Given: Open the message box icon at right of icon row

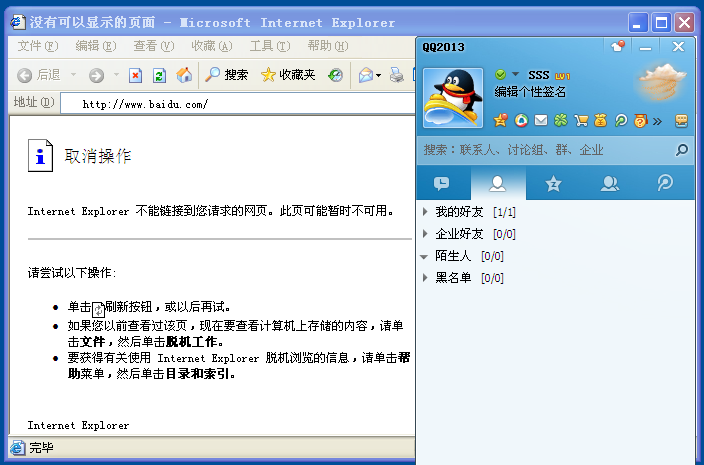Looking at the screenshot, I should pos(681,120).
